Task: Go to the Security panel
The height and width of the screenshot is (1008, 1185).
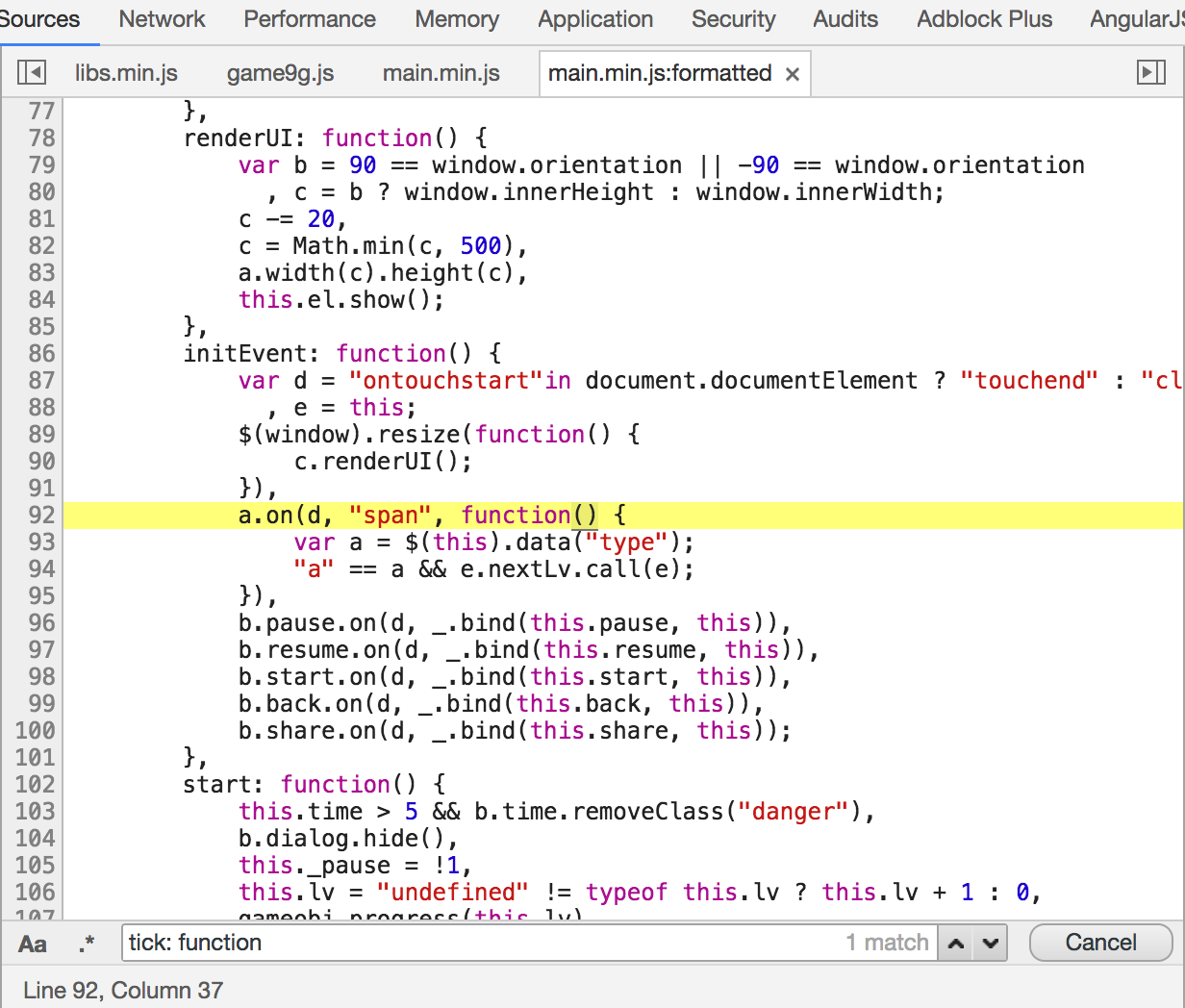Action: (x=733, y=19)
